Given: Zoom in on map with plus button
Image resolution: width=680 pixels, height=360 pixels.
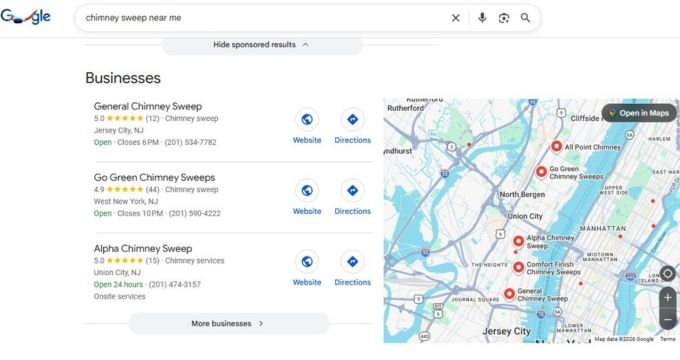Looking at the screenshot, I should pos(667,298).
